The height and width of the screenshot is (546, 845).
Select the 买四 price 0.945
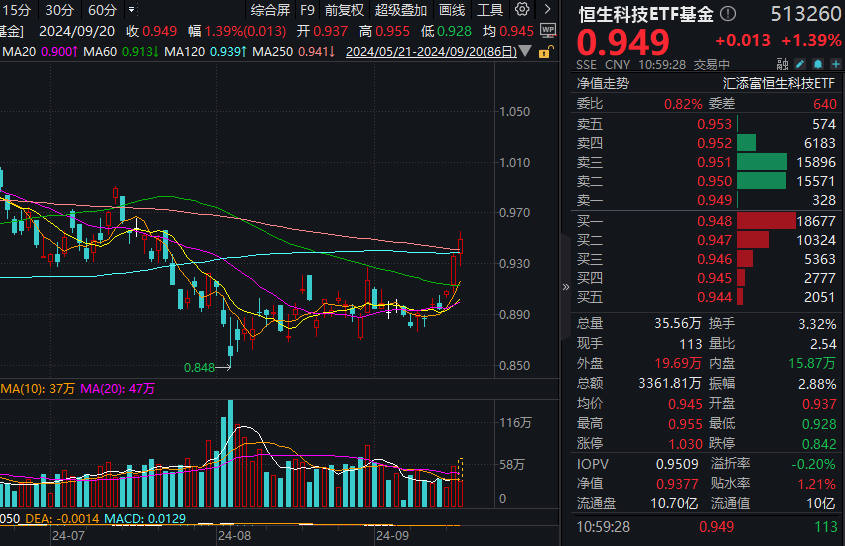(714, 278)
